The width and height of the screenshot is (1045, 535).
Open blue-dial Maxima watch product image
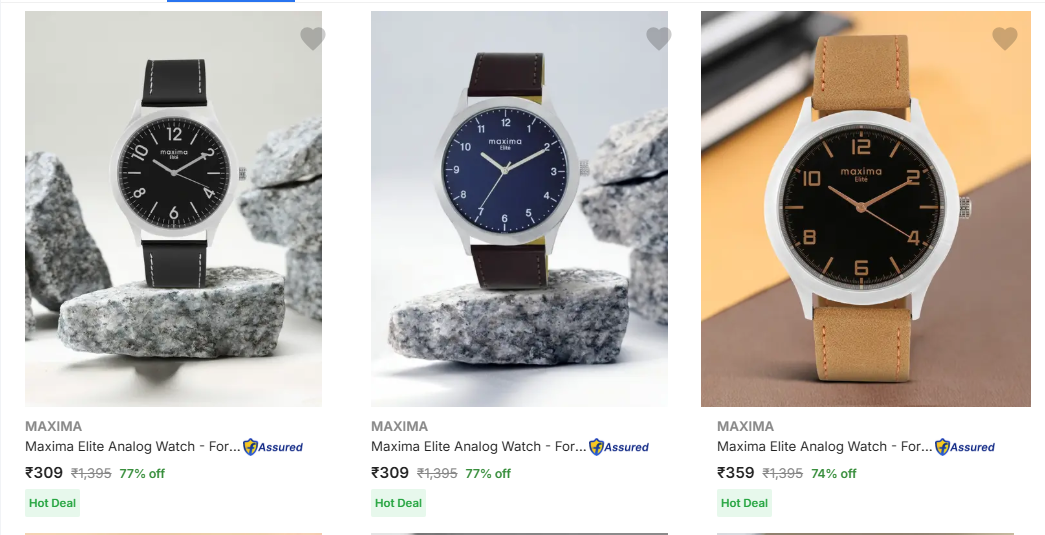(x=519, y=209)
